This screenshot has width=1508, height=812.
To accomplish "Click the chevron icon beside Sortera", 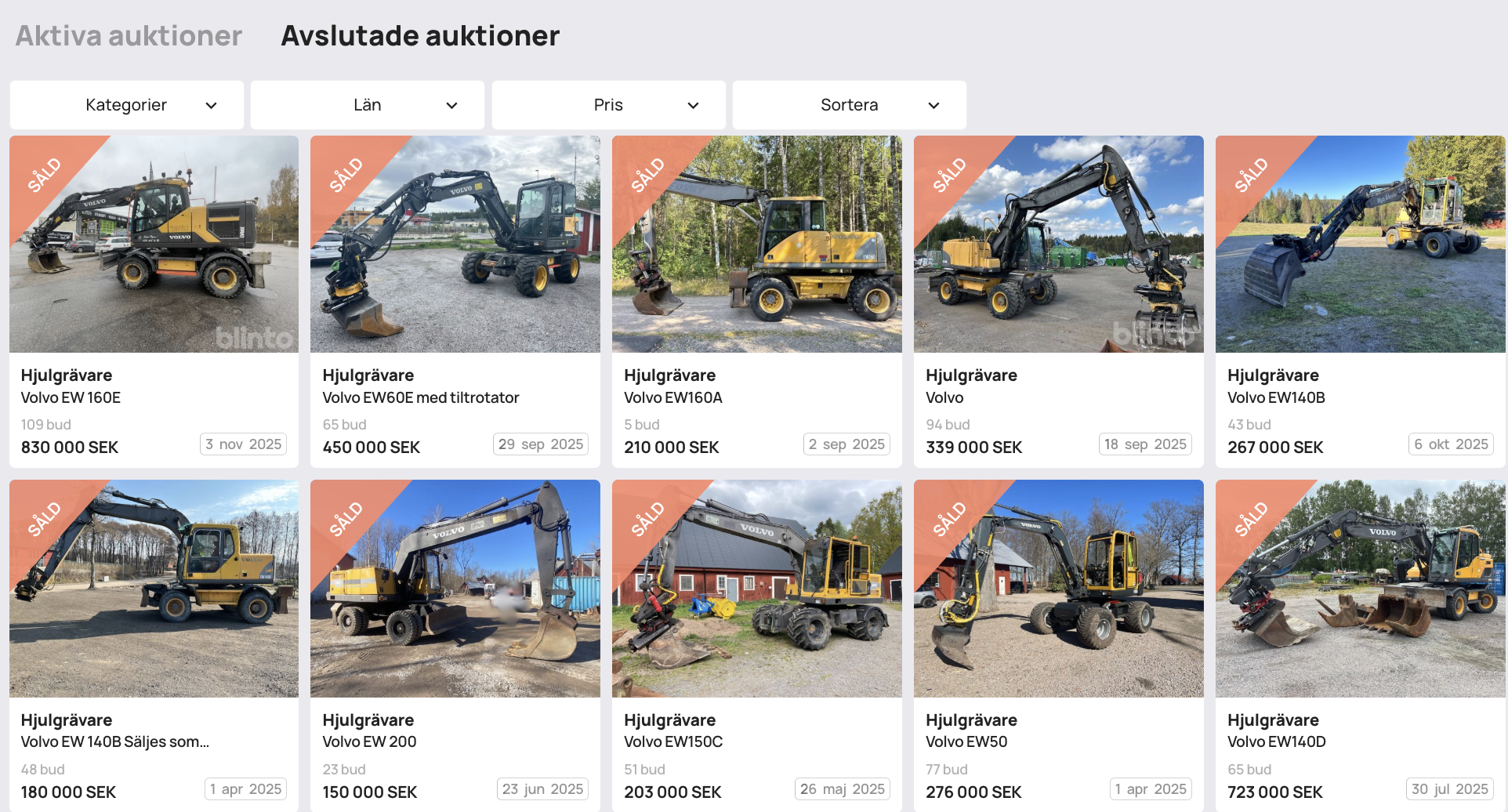I will coord(933,106).
